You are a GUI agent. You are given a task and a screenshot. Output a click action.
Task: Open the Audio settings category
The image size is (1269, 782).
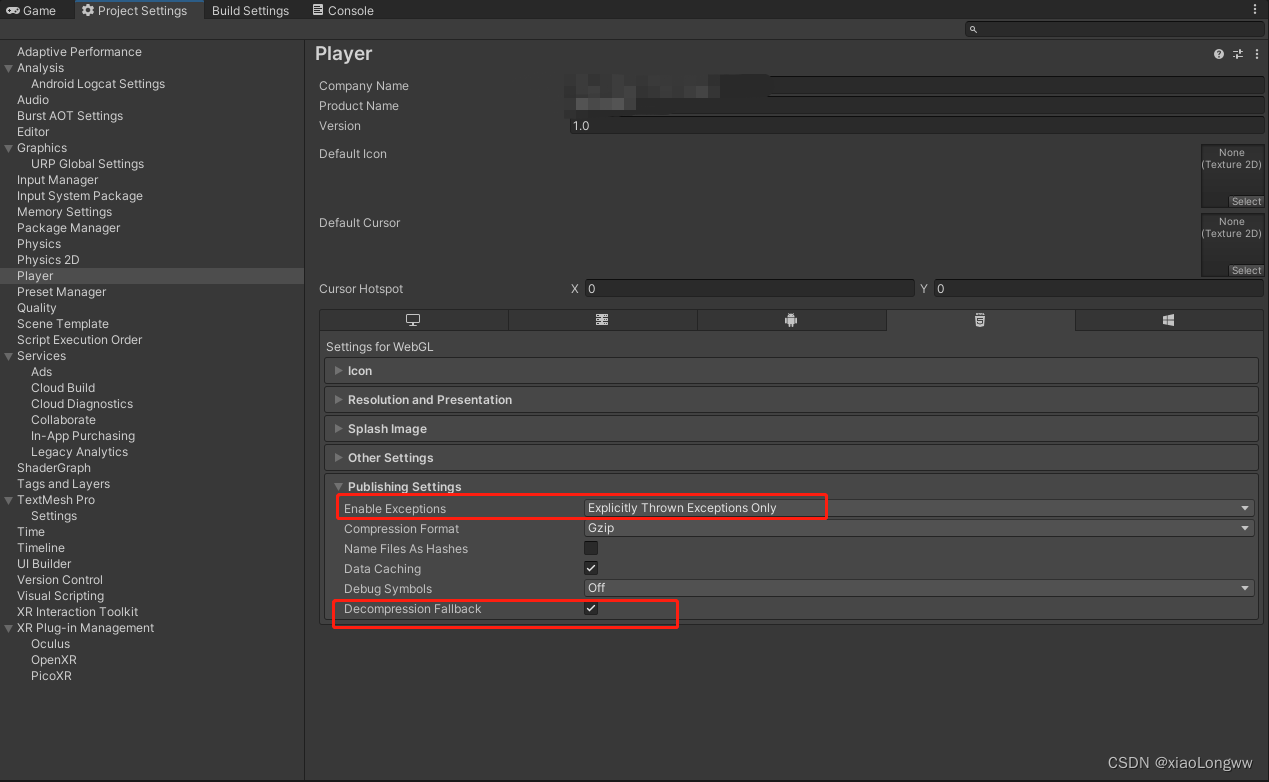[33, 100]
